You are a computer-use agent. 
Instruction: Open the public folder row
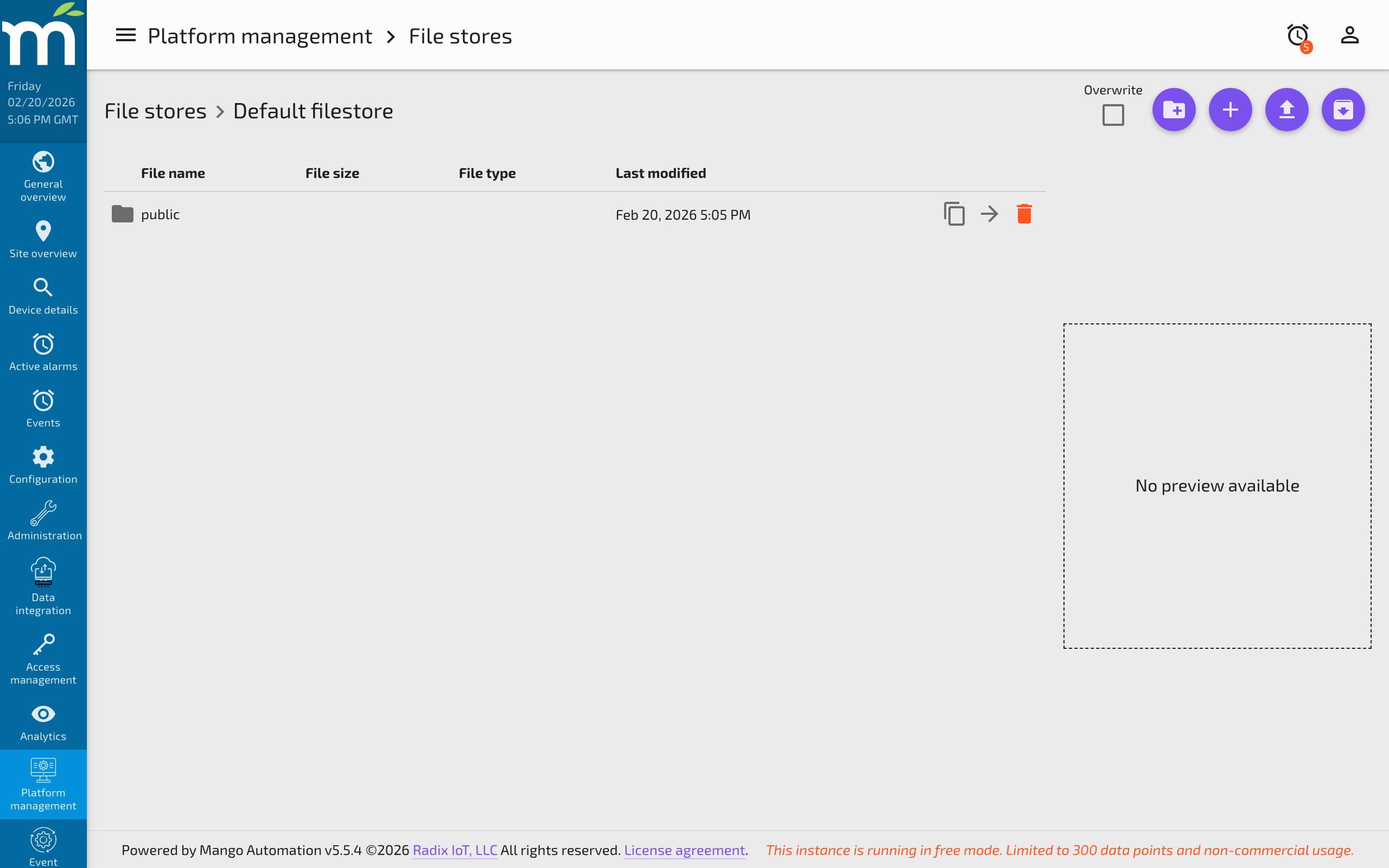pyautogui.click(x=160, y=214)
